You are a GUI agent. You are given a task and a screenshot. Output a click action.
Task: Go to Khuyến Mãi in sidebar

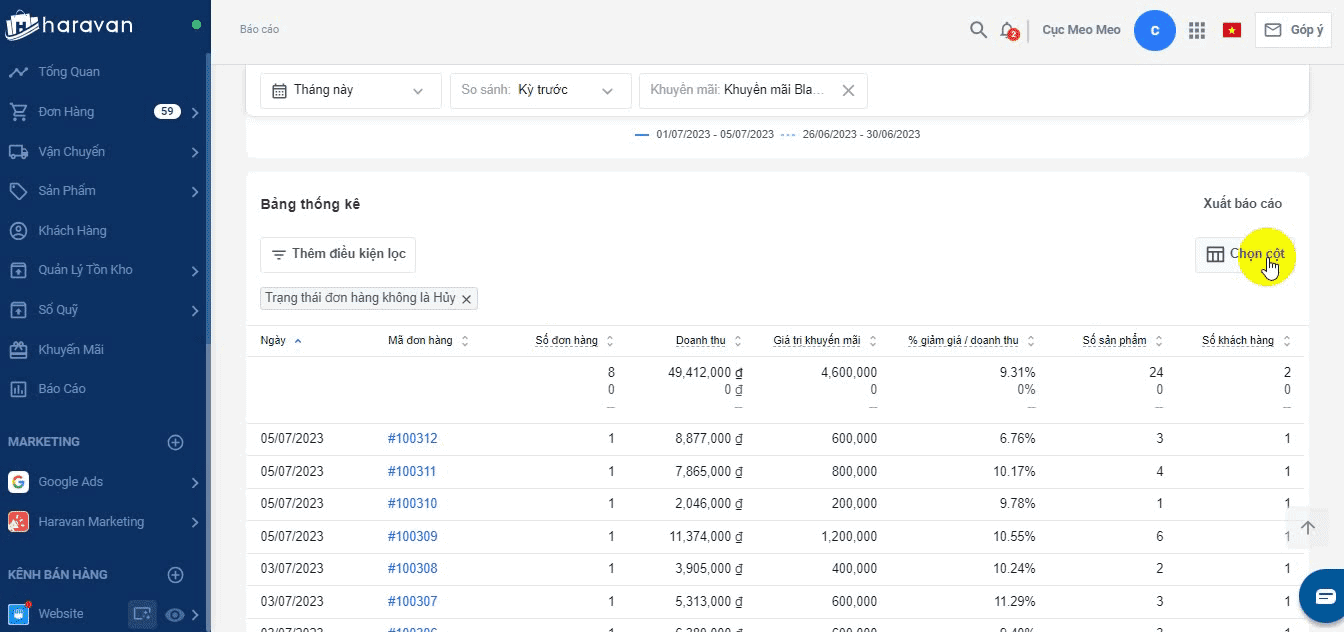click(70, 350)
